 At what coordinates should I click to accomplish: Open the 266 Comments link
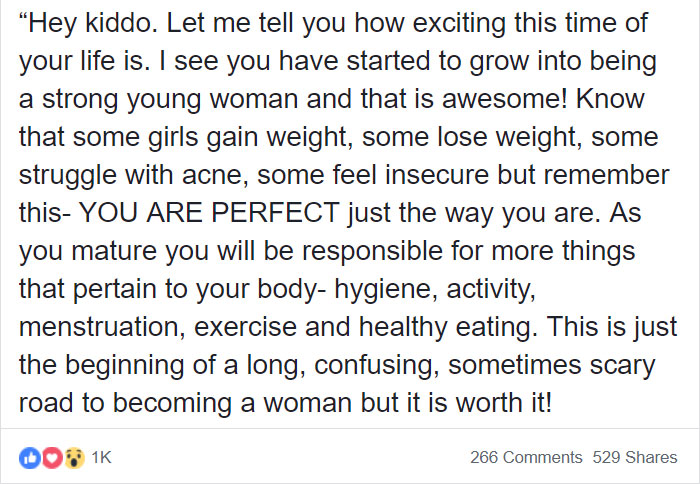(526, 457)
